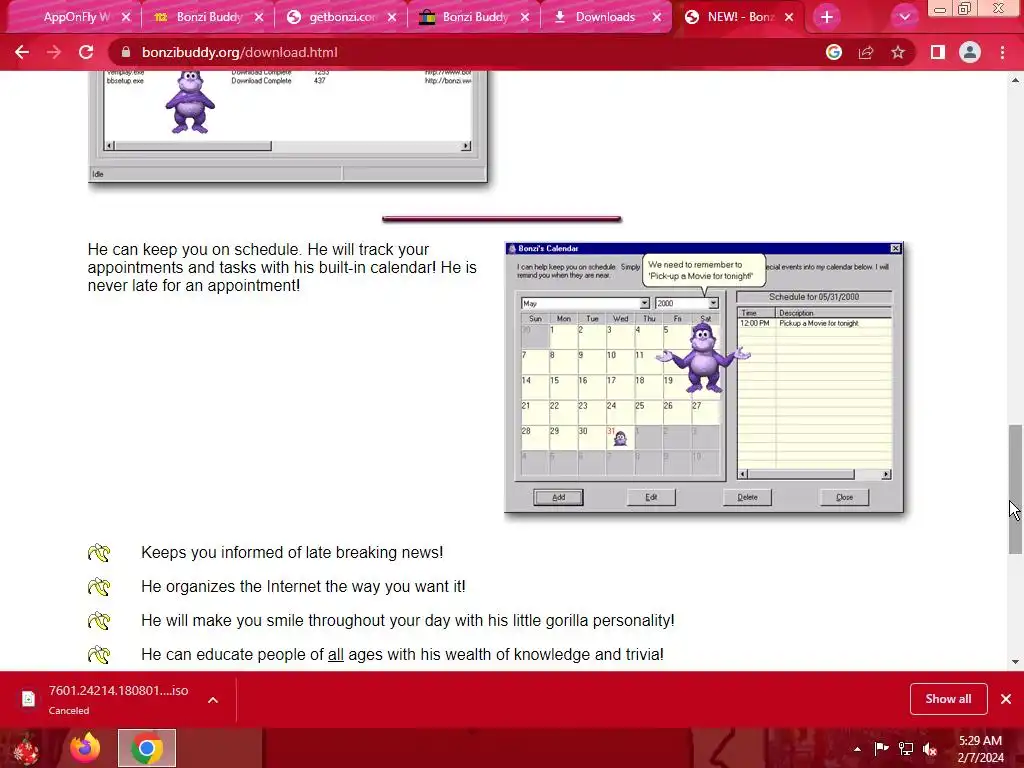Click the forward navigation arrow
The height and width of the screenshot is (768, 1024).
pos(54,52)
